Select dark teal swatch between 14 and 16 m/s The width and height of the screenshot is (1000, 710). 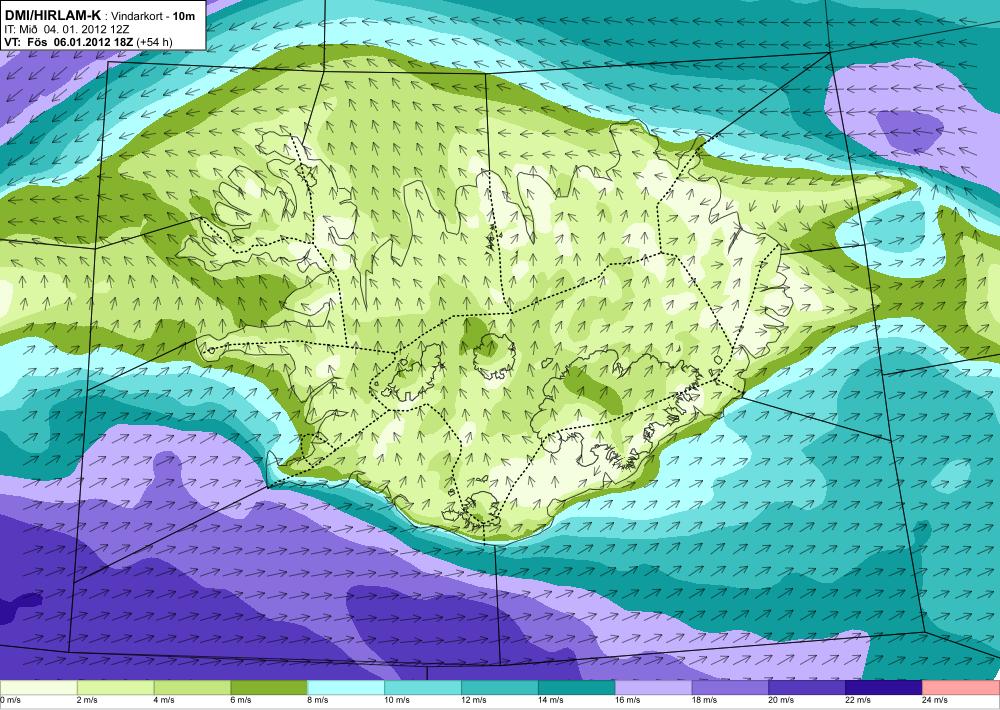coord(577,687)
